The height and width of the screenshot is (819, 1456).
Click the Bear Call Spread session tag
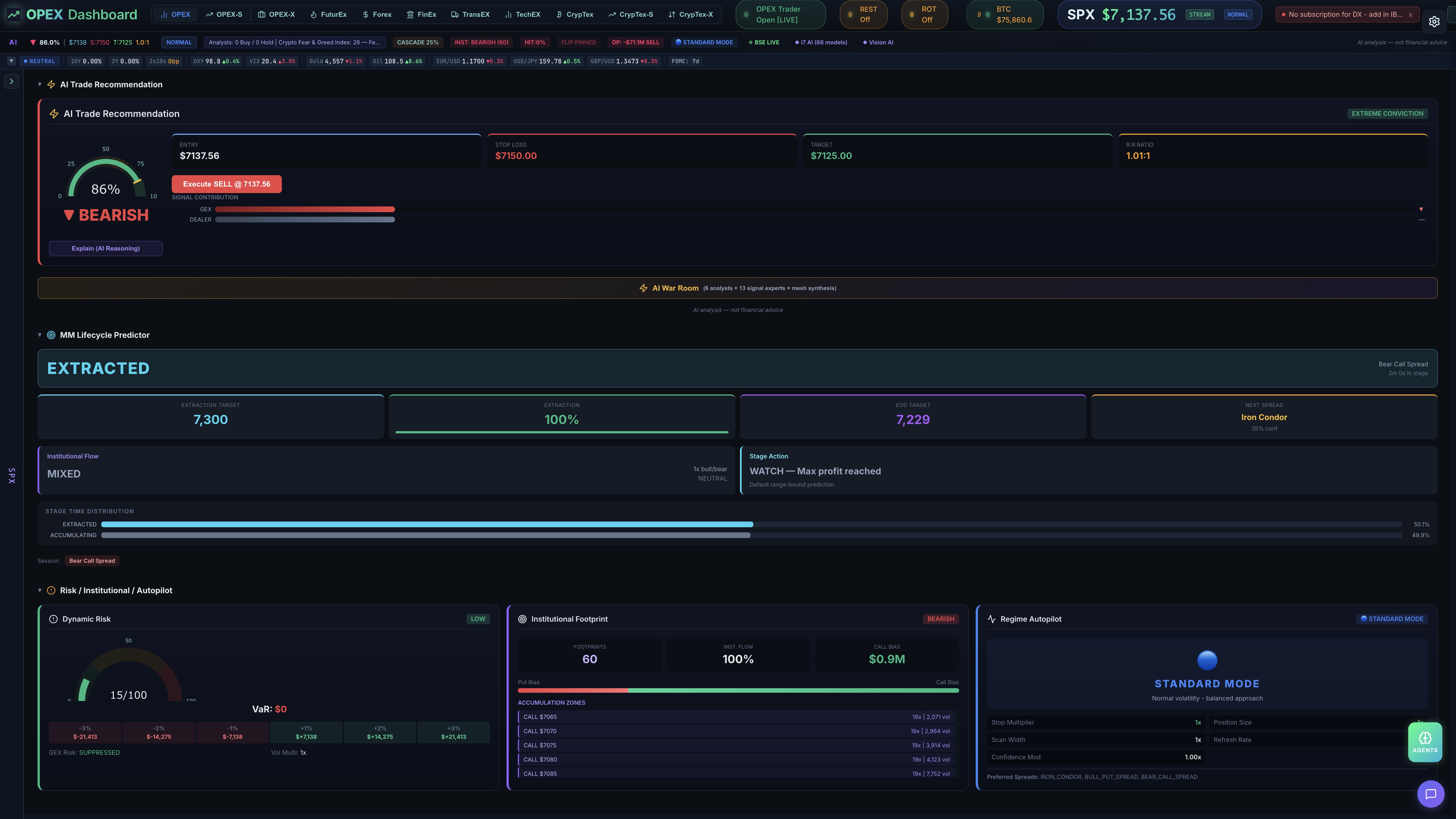pos(92,561)
